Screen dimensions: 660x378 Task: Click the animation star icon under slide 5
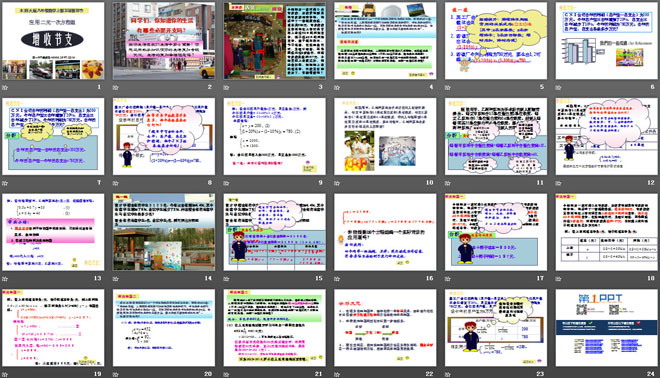tap(448, 88)
